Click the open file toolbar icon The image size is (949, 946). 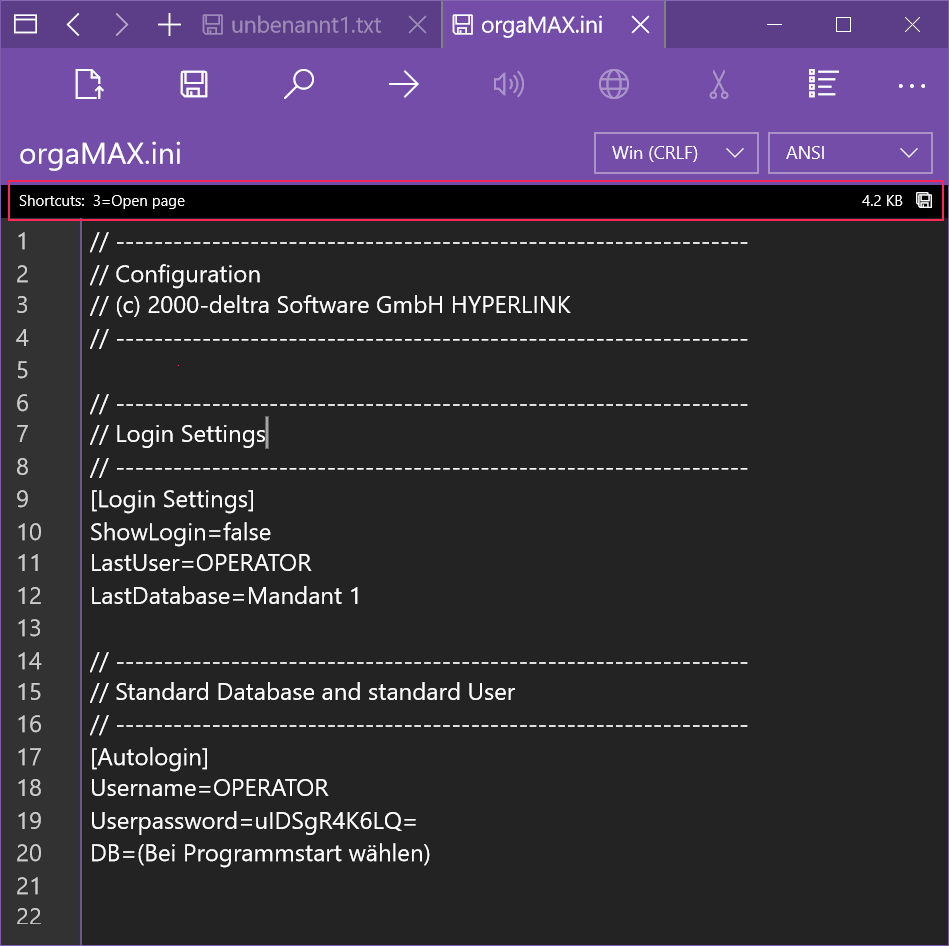(x=89, y=84)
